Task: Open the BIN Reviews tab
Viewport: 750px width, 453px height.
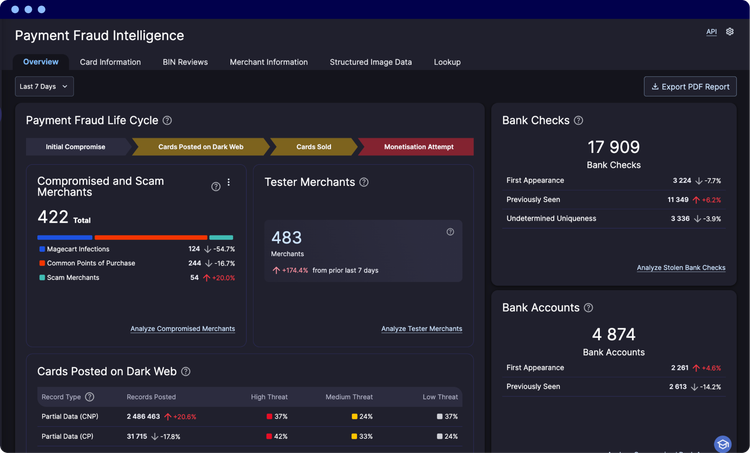Action: (x=185, y=62)
